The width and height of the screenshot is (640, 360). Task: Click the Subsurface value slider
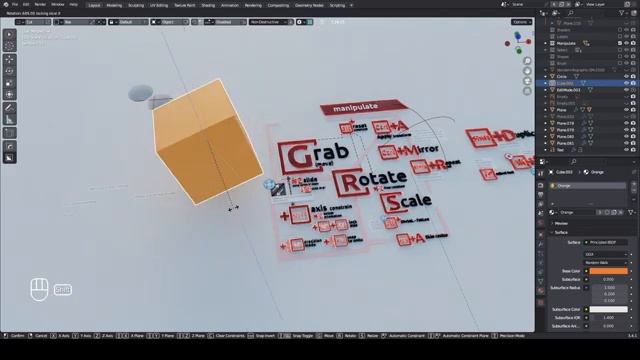[608, 279]
